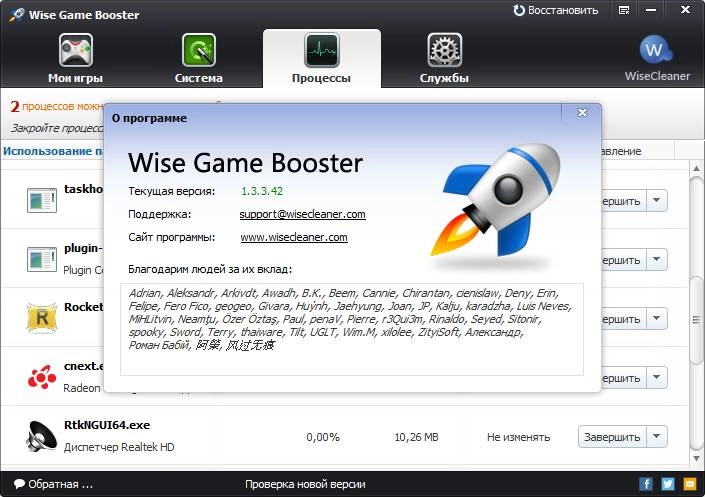Expand dropdown arrow for RtkNGUI64.exe row
Screen dimensions: 705x497
click(656, 437)
